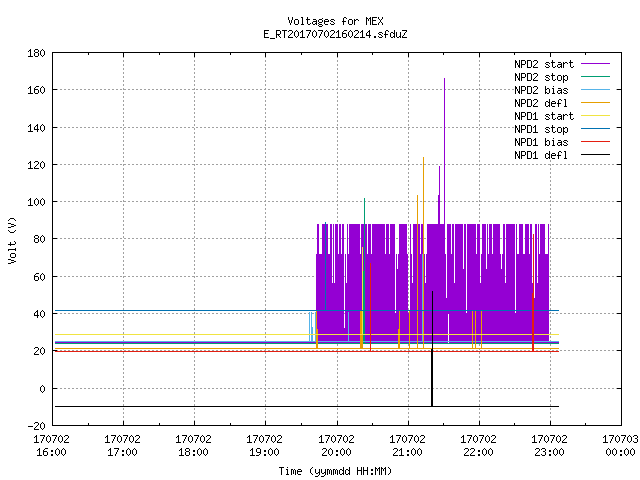Click the 120 y-axis tick label
Image resolution: width=640 pixels, height=480 pixels.
click(x=36, y=165)
